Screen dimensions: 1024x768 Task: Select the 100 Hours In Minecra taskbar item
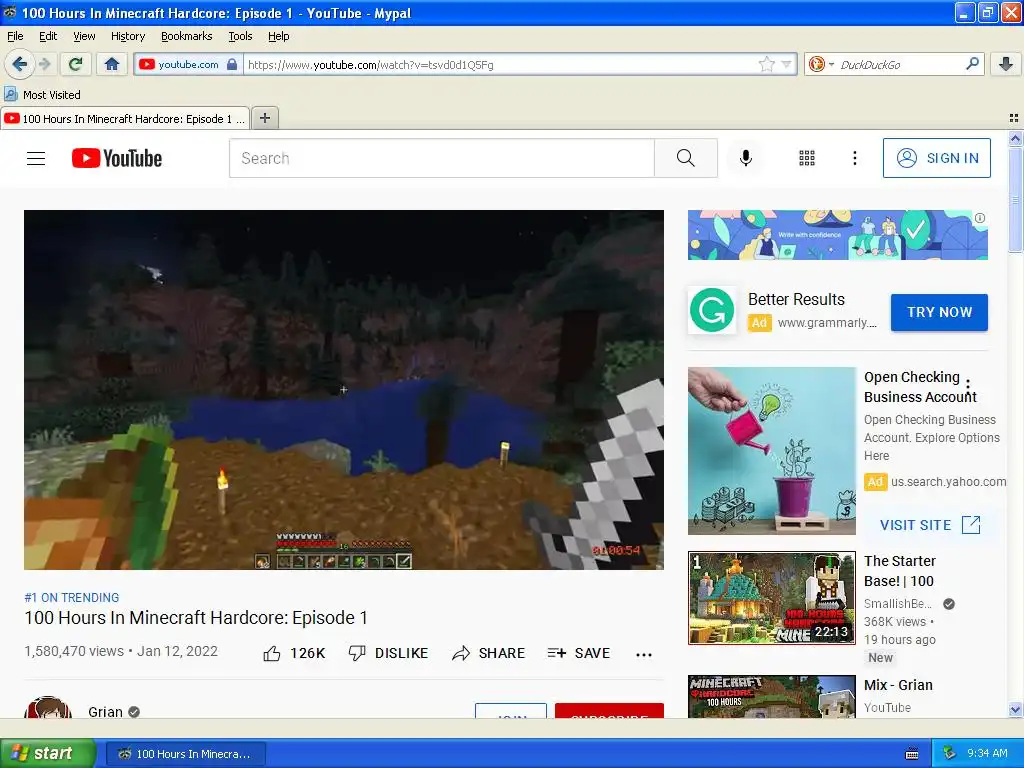(185, 754)
